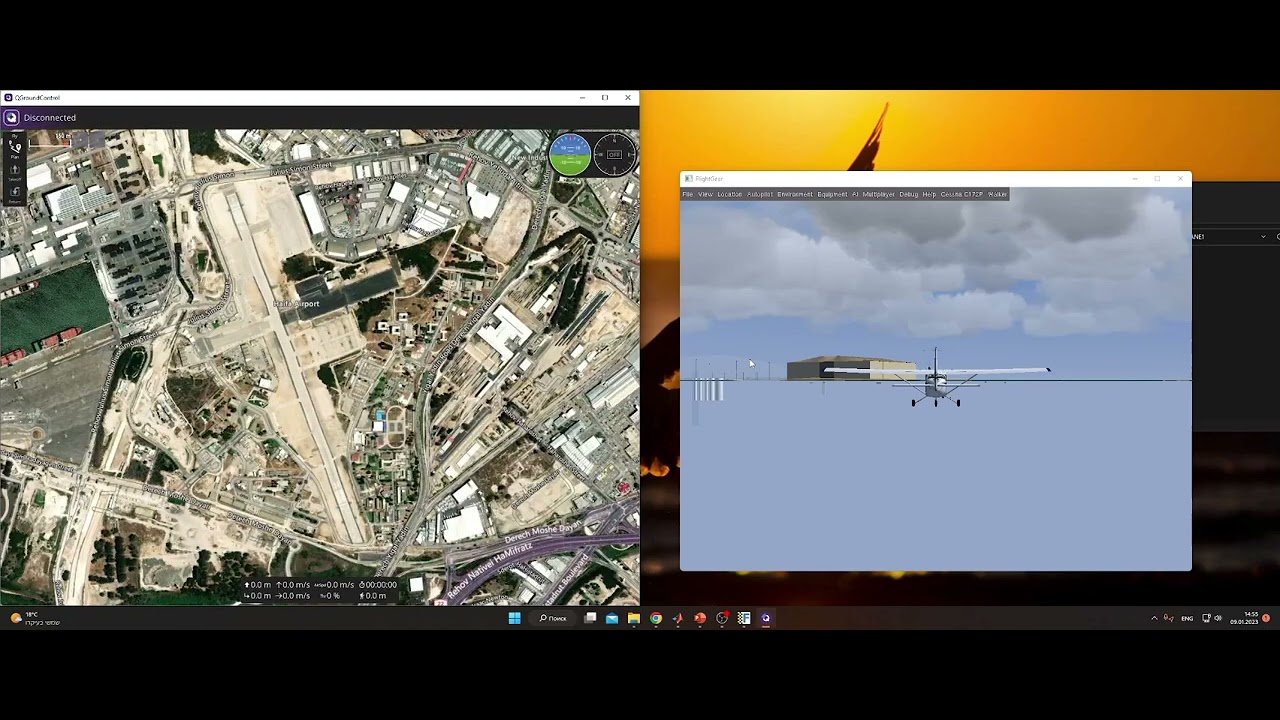Viewport: 1280px width, 720px height.
Task: Open FlightGear Autopilot menu
Action: (760, 194)
